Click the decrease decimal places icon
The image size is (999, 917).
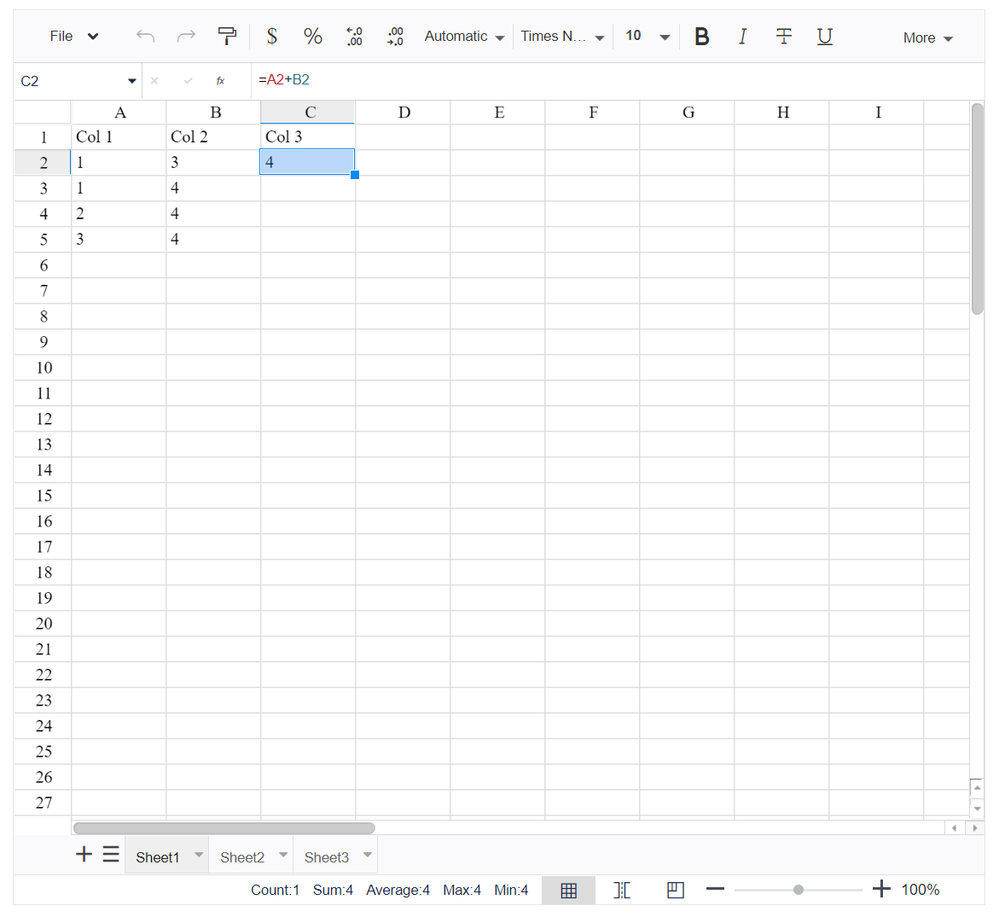(x=354, y=36)
